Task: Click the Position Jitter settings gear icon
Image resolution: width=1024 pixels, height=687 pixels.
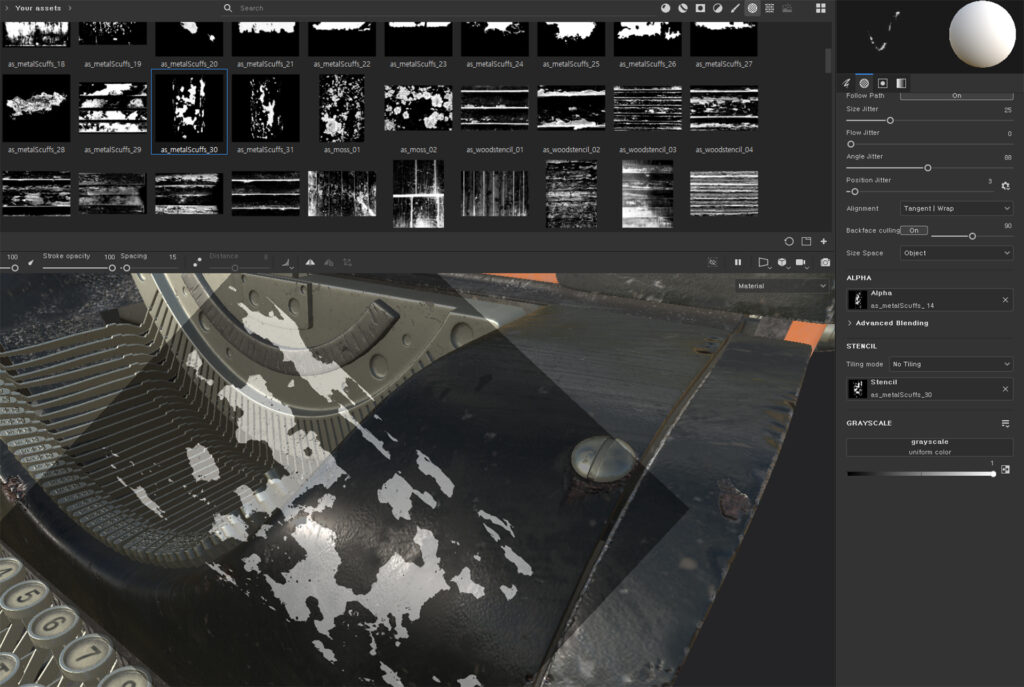Action: point(1005,185)
